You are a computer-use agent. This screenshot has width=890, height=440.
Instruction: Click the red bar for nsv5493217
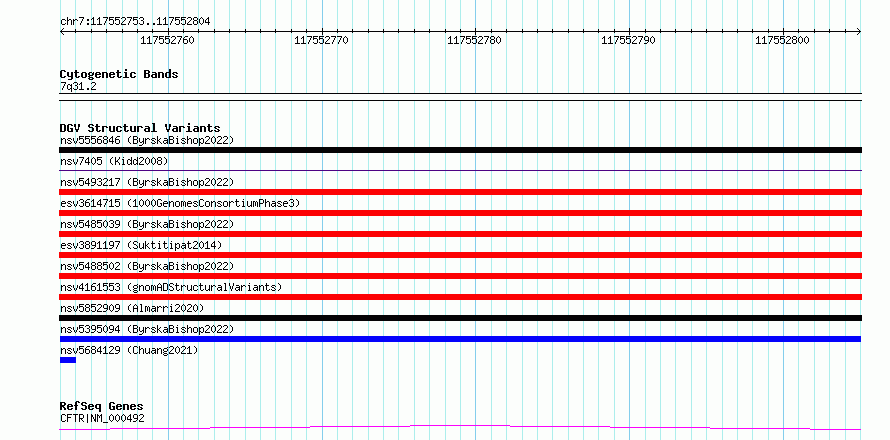(460, 192)
